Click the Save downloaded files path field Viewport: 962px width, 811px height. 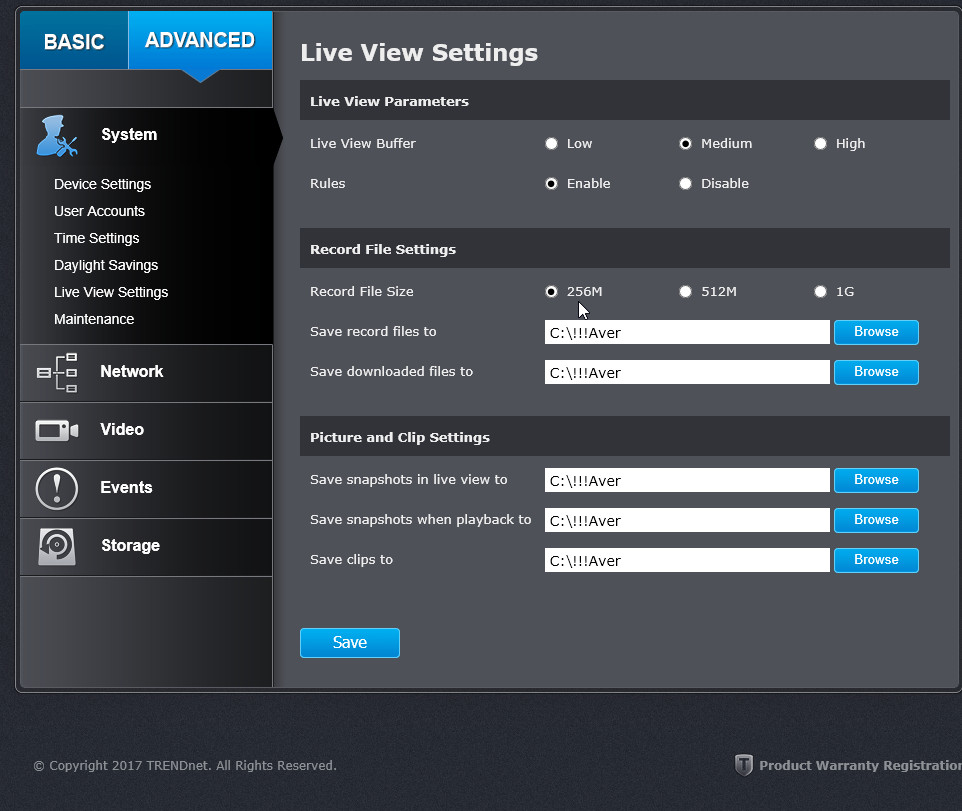coord(687,372)
